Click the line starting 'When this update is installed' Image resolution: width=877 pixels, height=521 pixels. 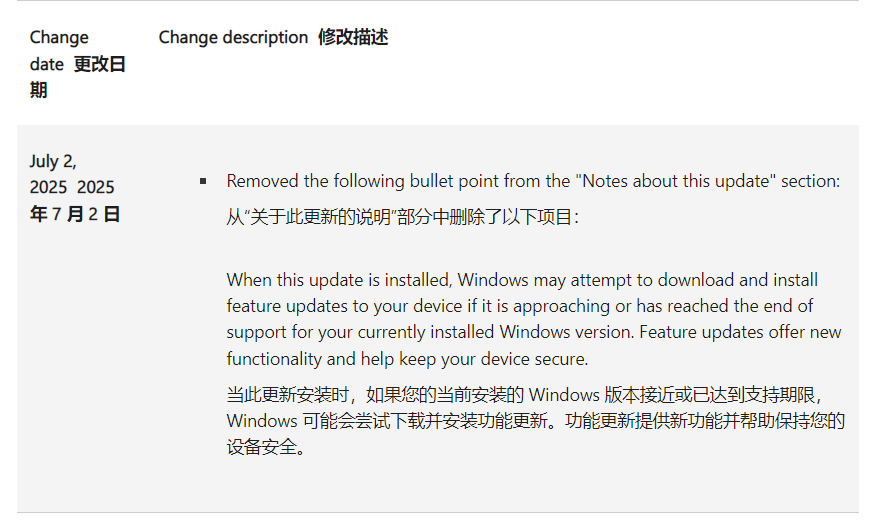click(x=522, y=280)
